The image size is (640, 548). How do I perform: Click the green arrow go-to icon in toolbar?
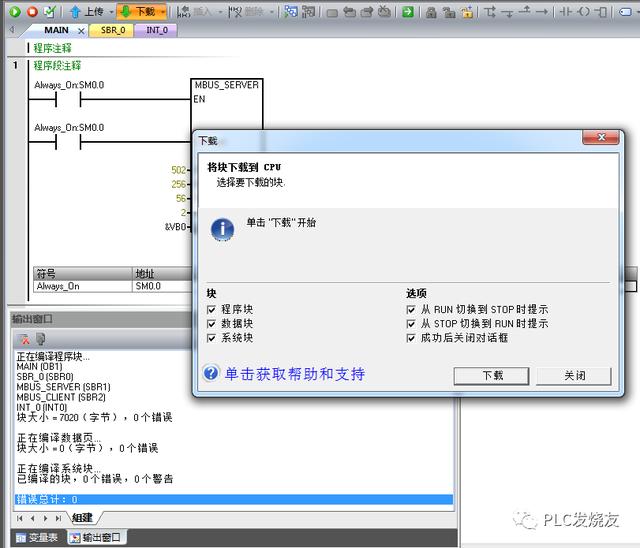(408, 12)
